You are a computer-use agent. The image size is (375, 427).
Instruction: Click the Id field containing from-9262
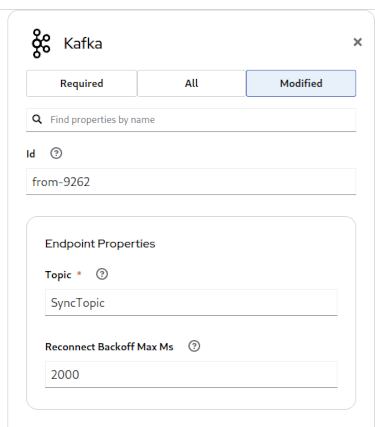pyautogui.click(x=191, y=182)
